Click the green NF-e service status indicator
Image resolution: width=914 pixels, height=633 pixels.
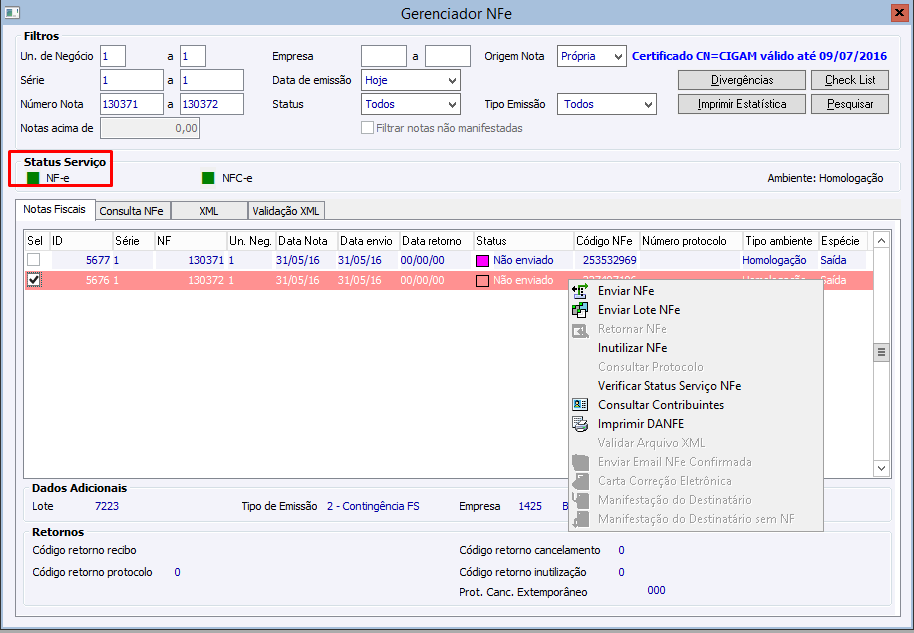pos(33,178)
